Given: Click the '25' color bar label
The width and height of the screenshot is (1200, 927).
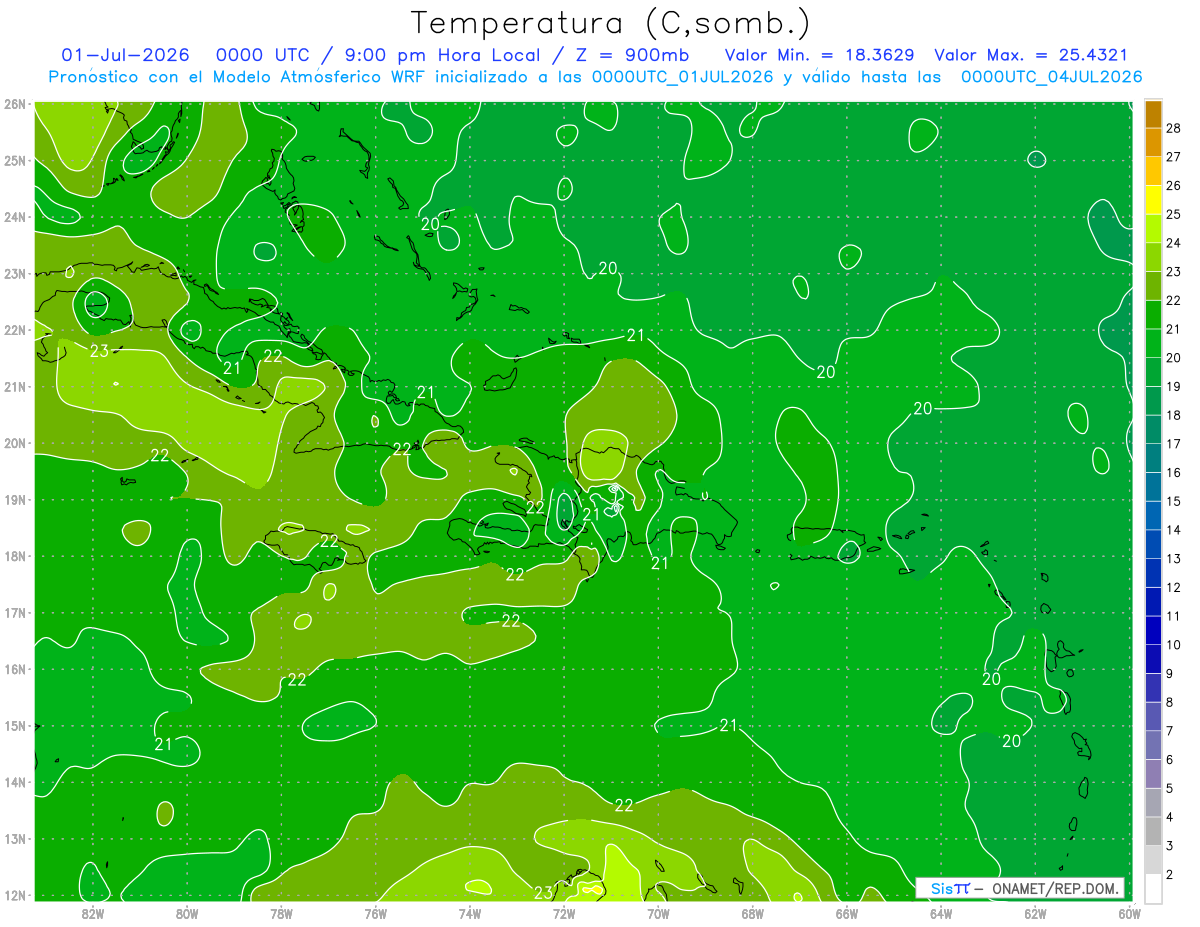Looking at the screenshot, I should pyautogui.click(x=1174, y=214).
